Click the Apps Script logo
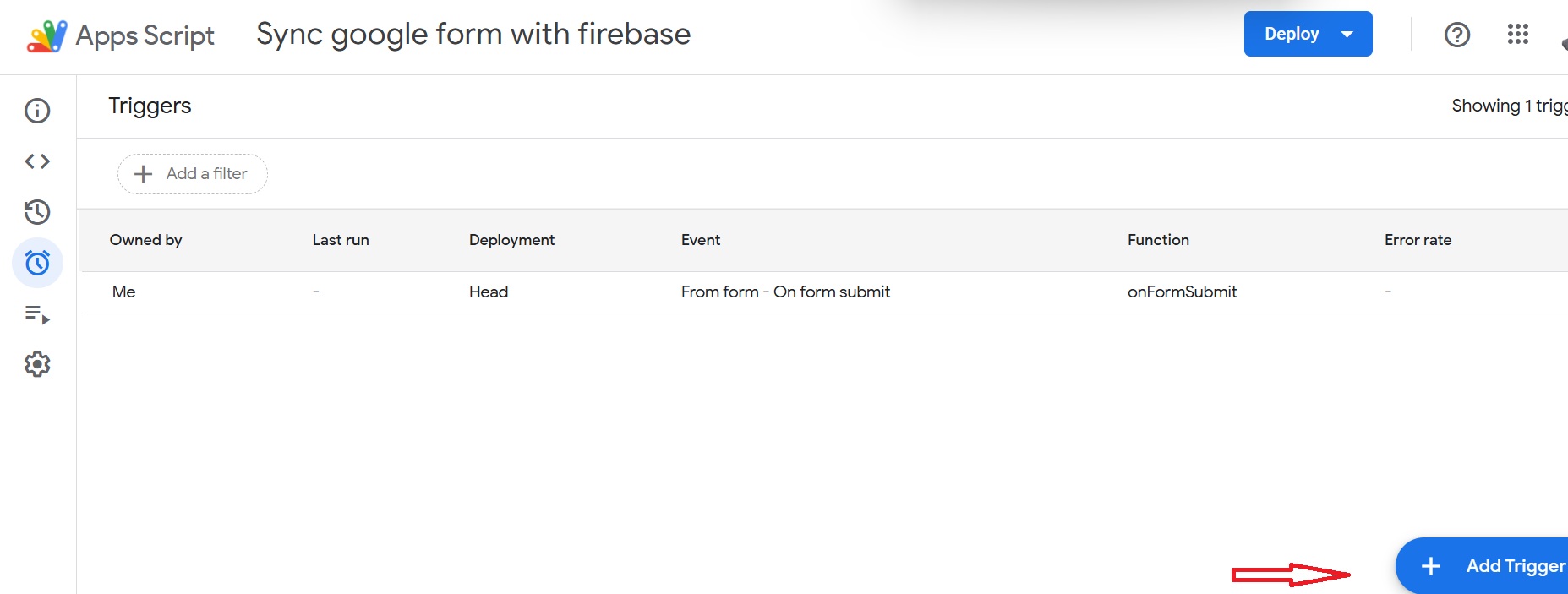 click(x=47, y=35)
